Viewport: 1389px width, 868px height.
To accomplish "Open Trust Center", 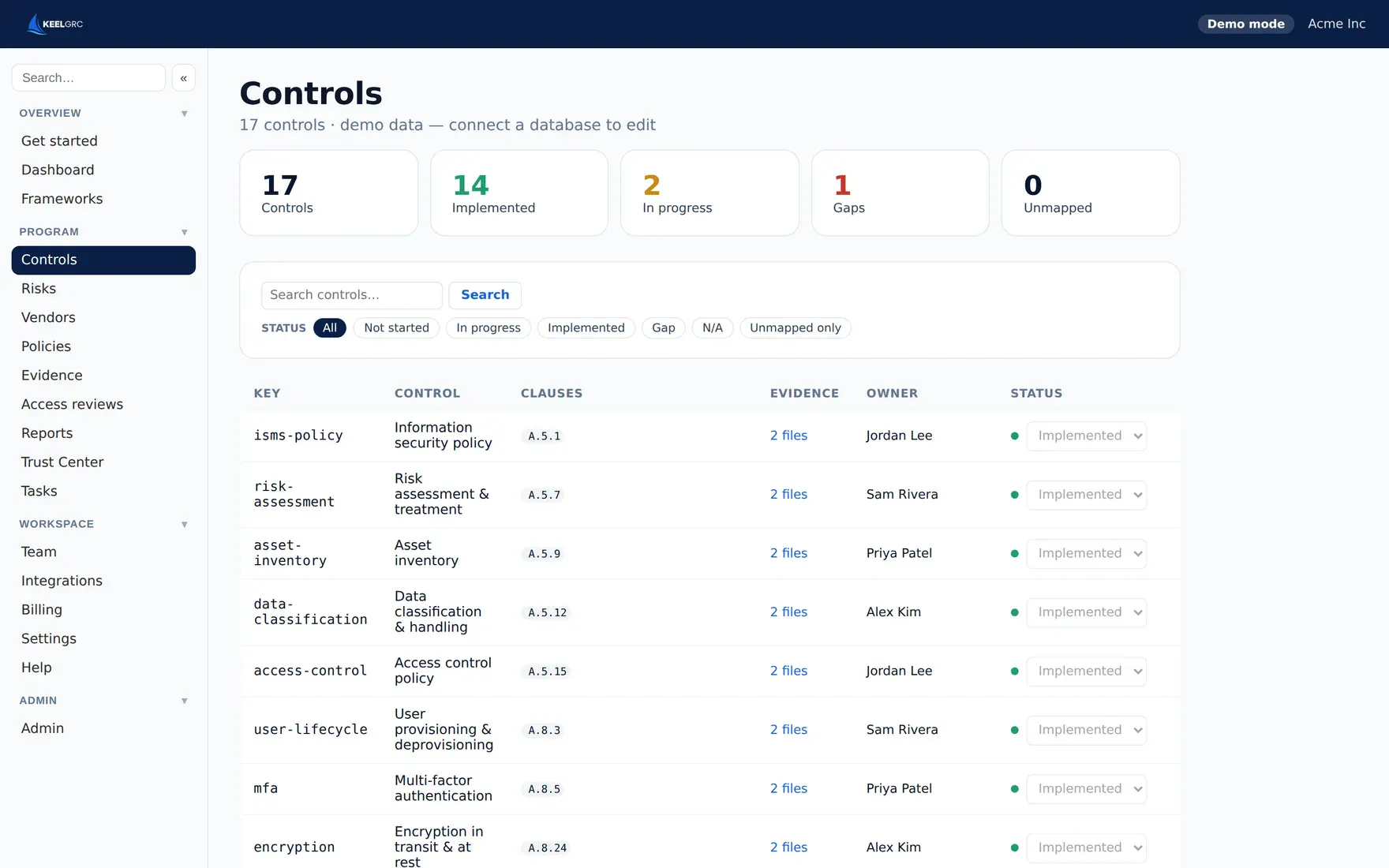I will click(x=103, y=462).
